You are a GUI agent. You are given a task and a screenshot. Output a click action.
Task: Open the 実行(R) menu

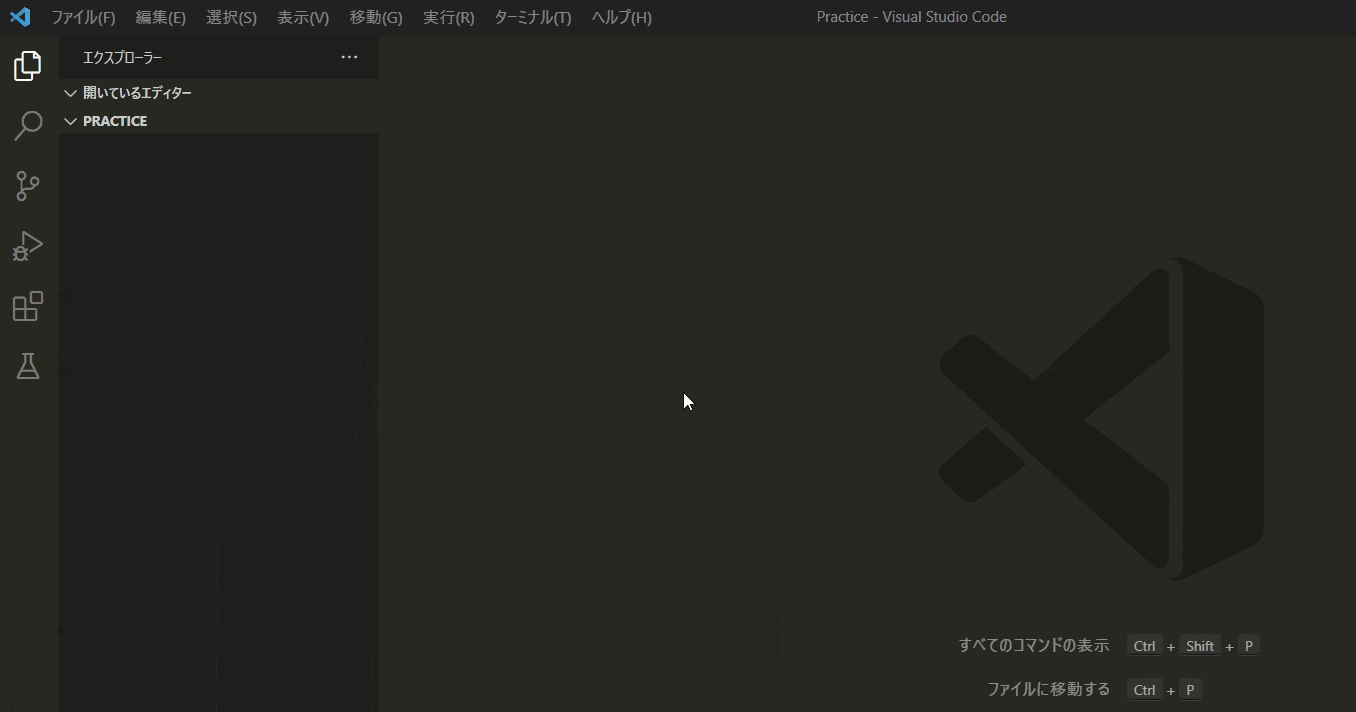tap(448, 17)
